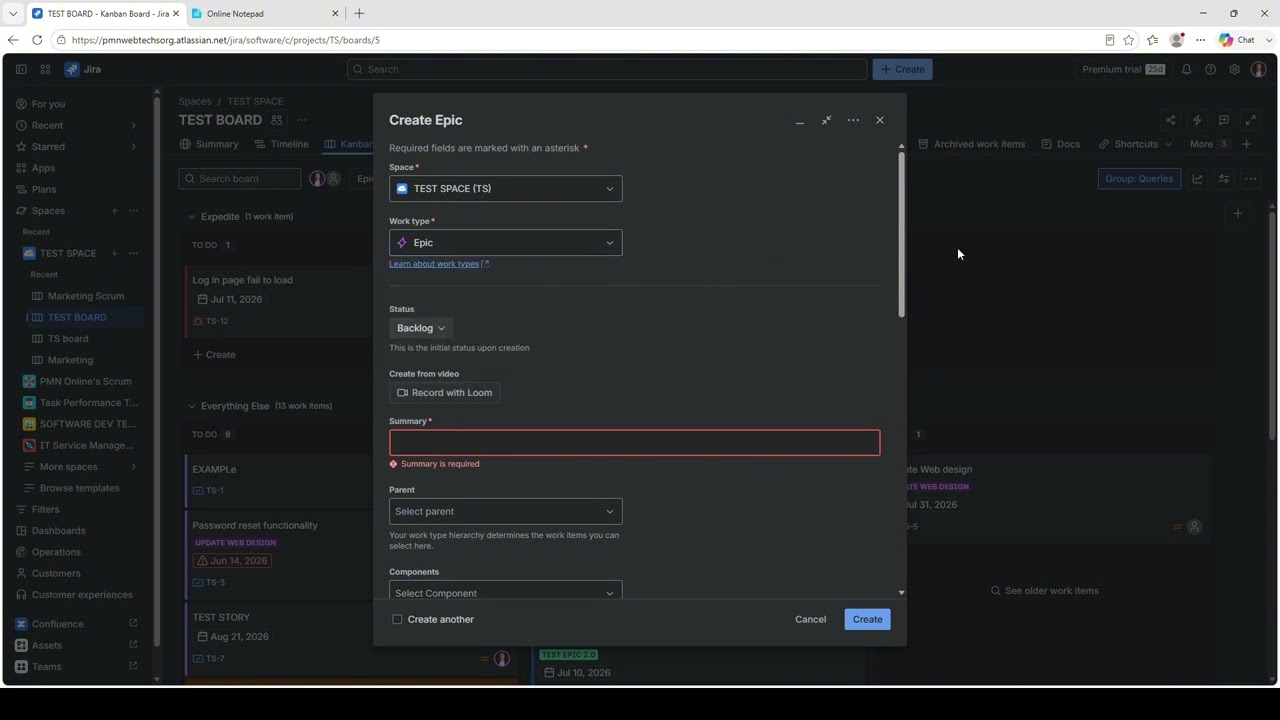Click the user avatar in Jira header
Screen dimensions: 1280x720
(1258, 69)
